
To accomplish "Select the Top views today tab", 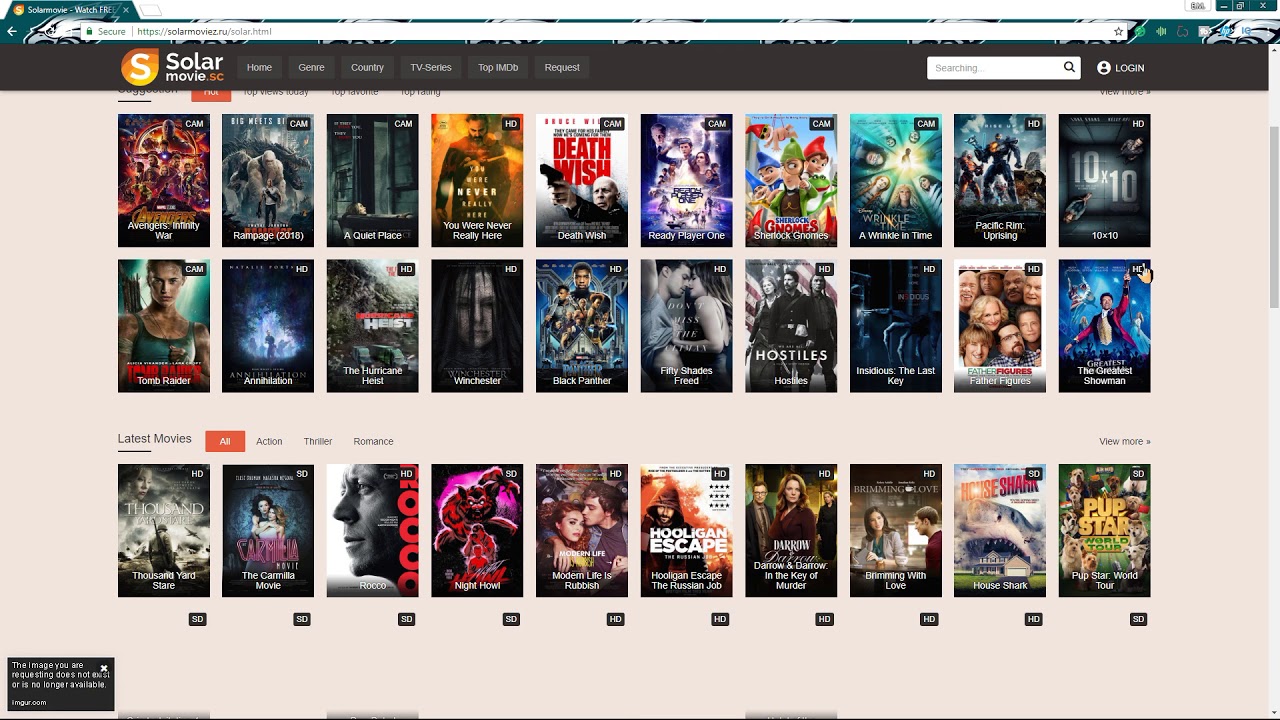I will point(276,92).
